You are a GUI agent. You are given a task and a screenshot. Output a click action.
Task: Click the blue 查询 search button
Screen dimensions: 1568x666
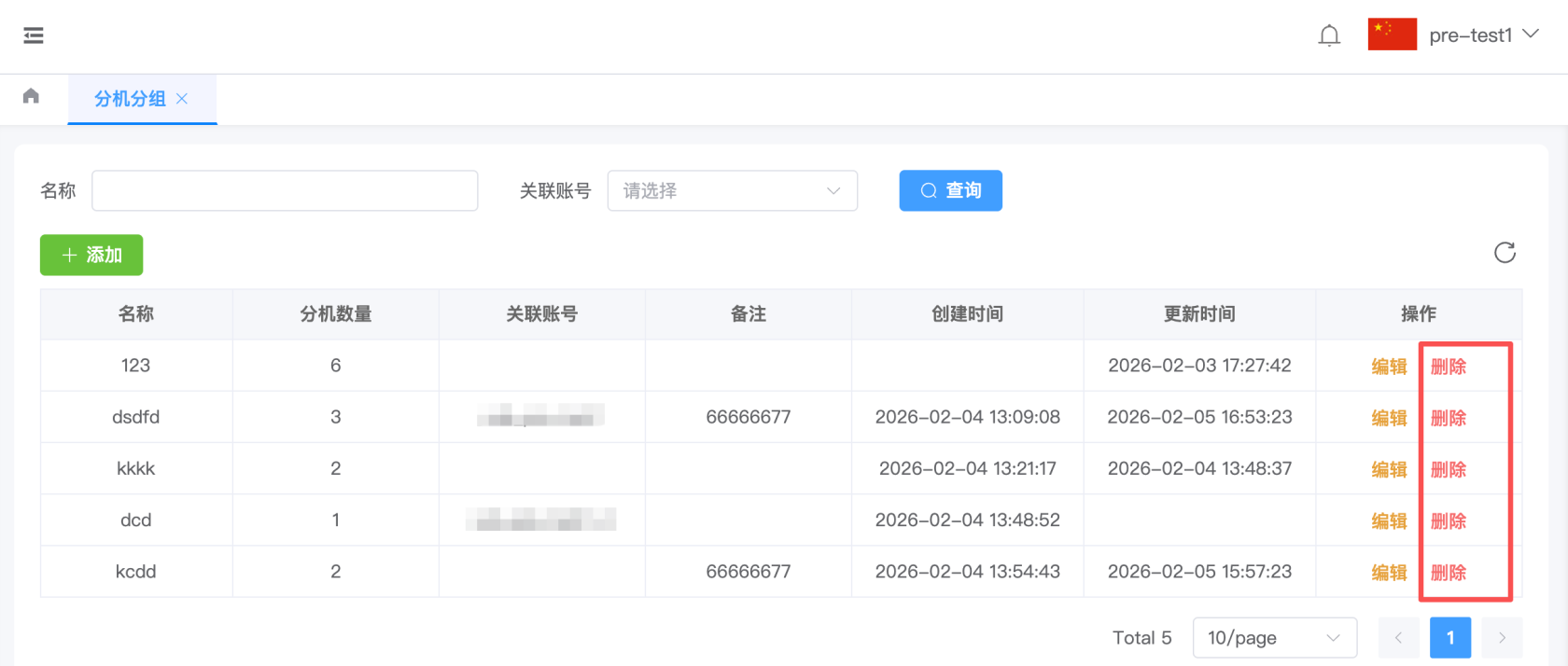pyautogui.click(x=950, y=190)
